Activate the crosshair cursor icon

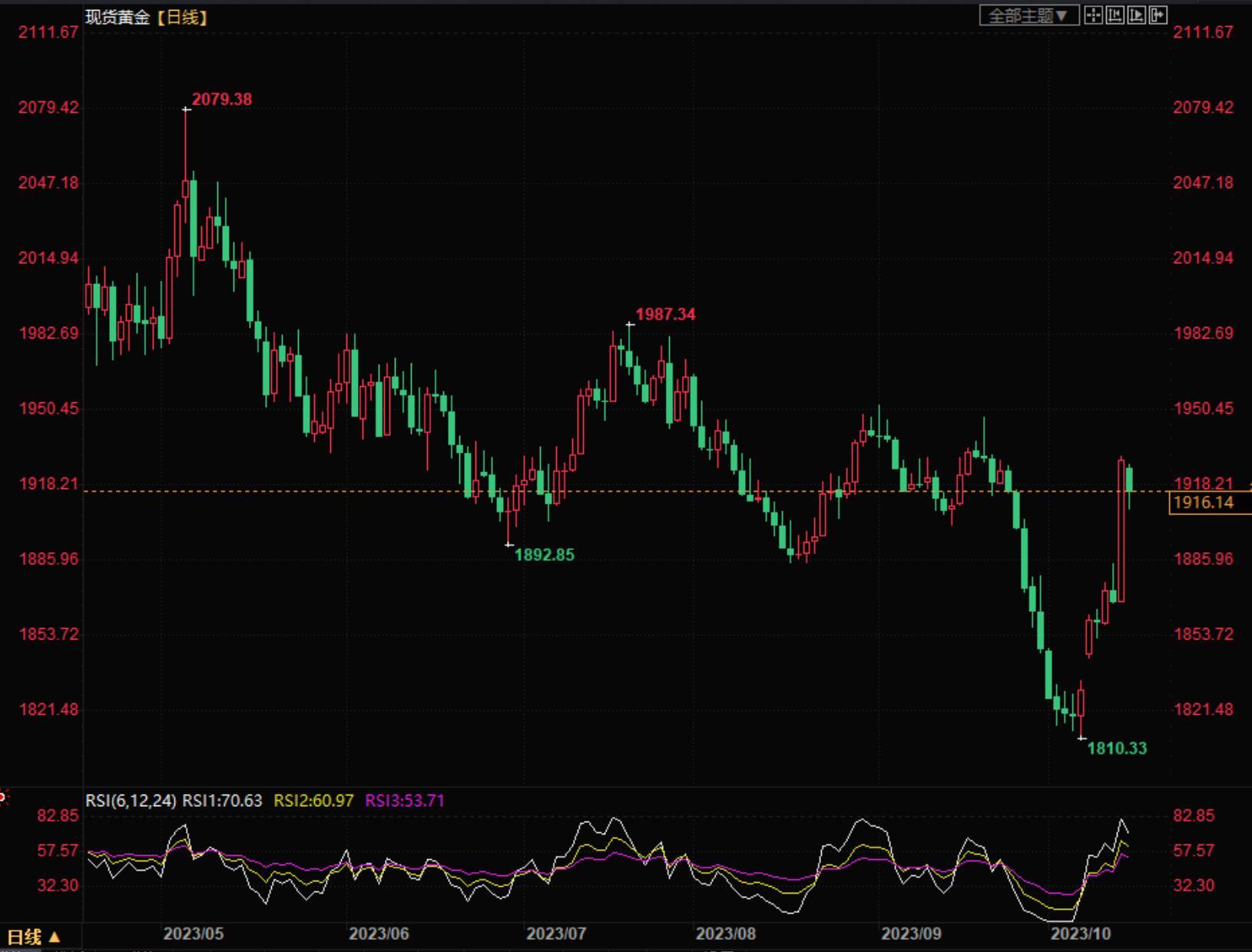[1093, 15]
